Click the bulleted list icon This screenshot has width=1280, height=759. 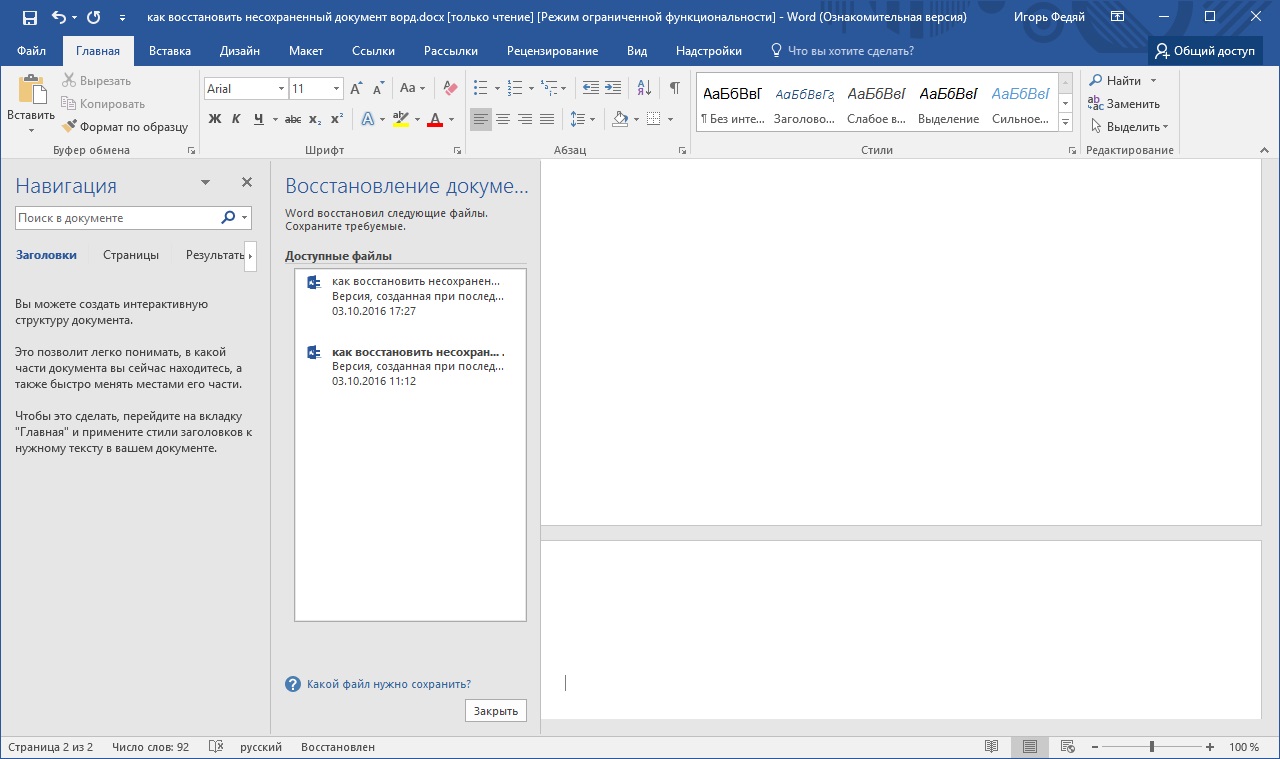point(481,89)
